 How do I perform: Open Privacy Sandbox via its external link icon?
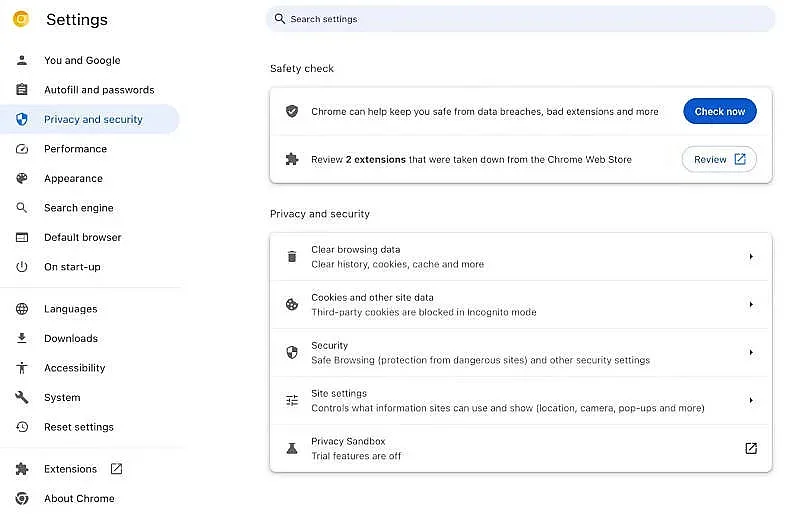coord(751,448)
